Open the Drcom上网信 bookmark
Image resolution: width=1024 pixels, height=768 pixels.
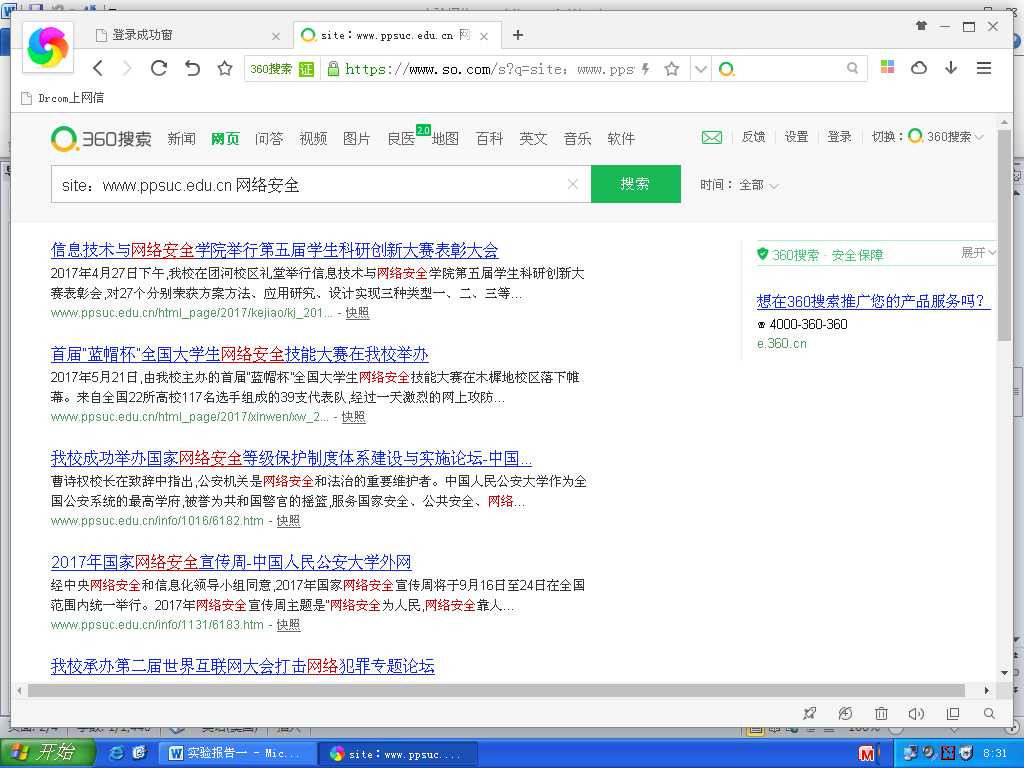click(63, 98)
